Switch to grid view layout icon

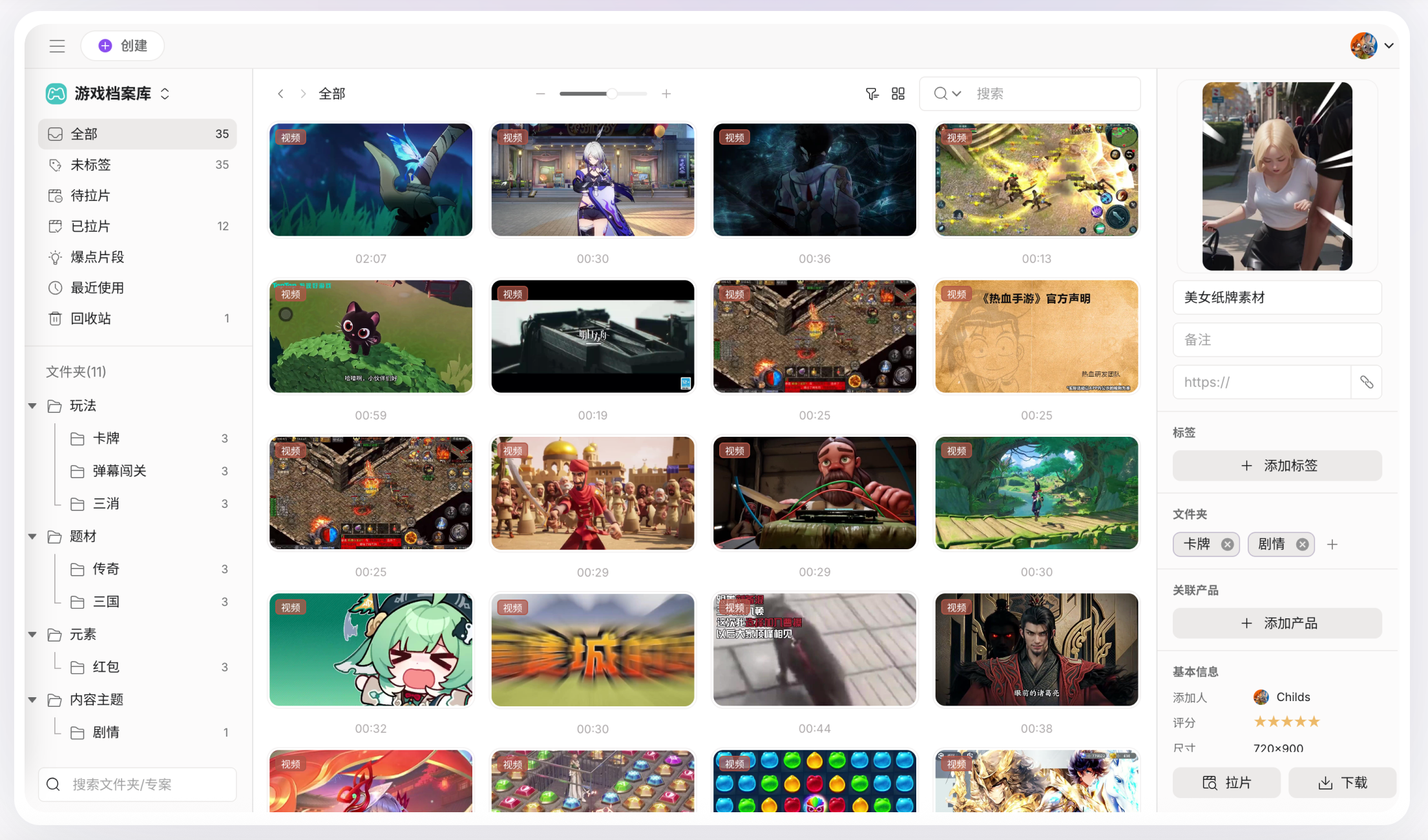click(898, 94)
